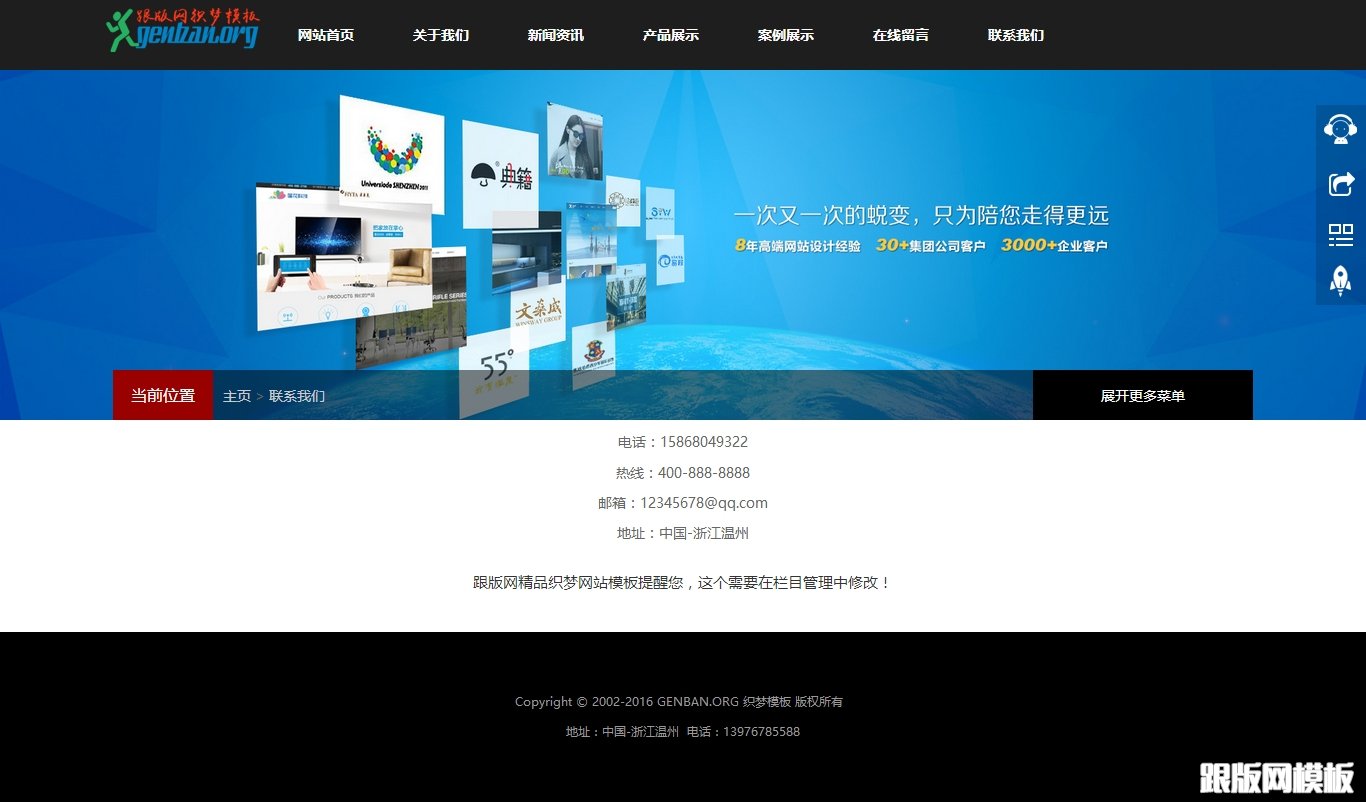Image resolution: width=1366 pixels, height=802 pixels.
Task: Open the 在线留言 menu item
Action: (901, 35)
